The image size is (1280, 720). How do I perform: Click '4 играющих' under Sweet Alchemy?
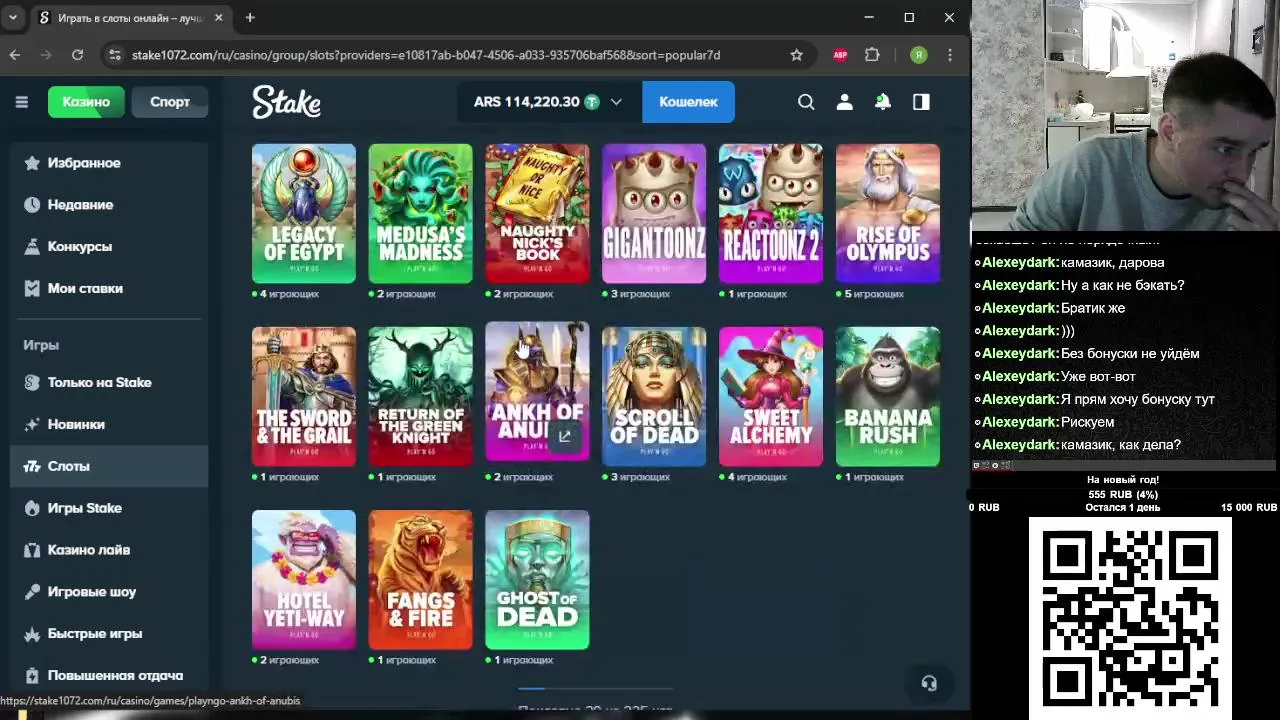click(758, 477)
